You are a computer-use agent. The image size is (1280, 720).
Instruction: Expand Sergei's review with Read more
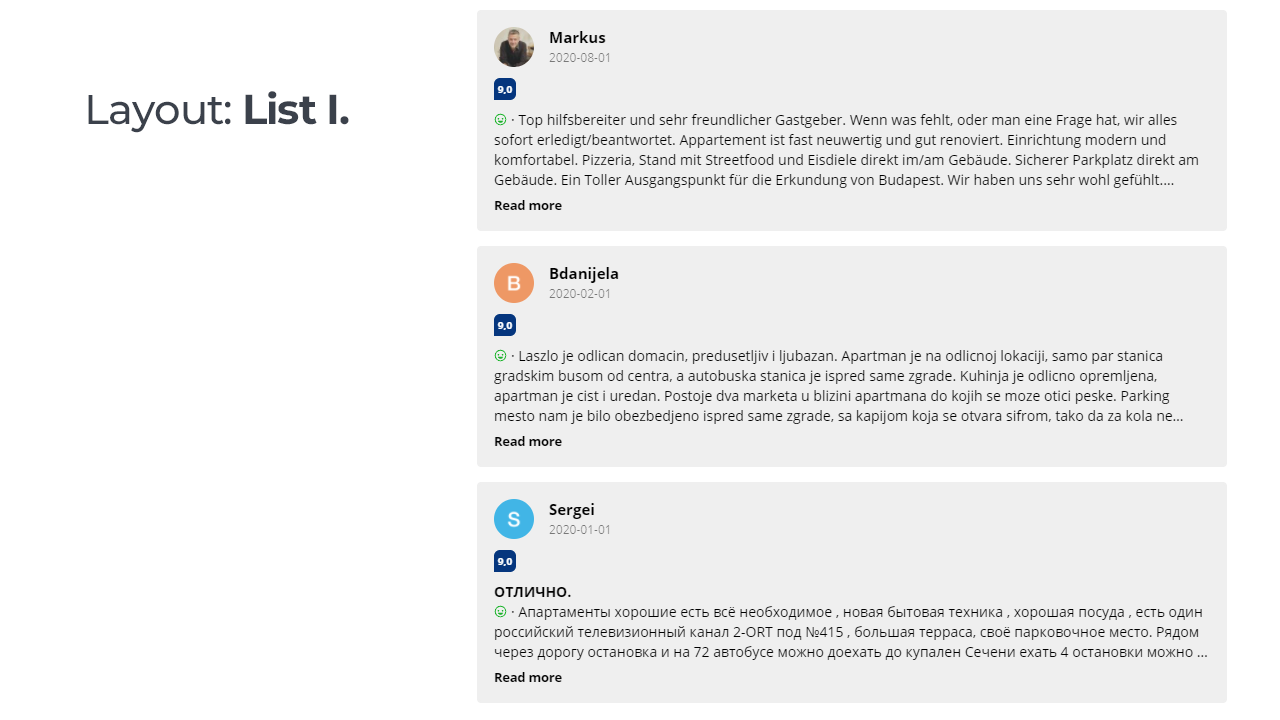528,677
